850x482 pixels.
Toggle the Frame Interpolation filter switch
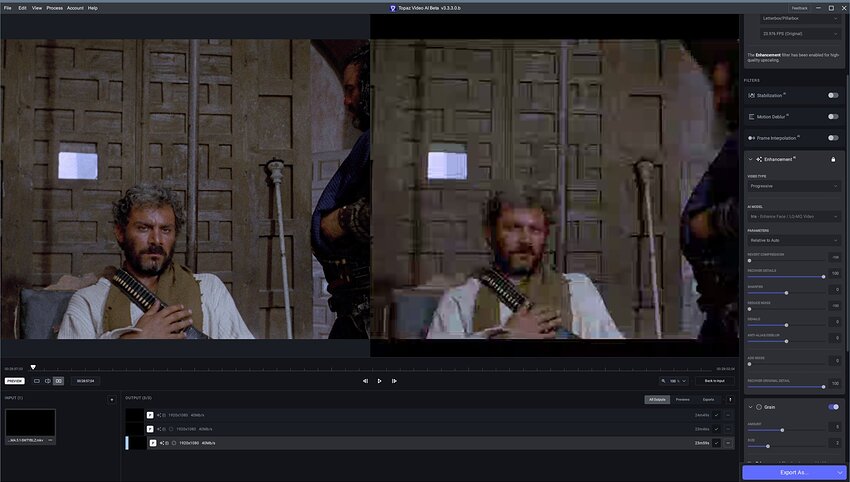point(833,138)
